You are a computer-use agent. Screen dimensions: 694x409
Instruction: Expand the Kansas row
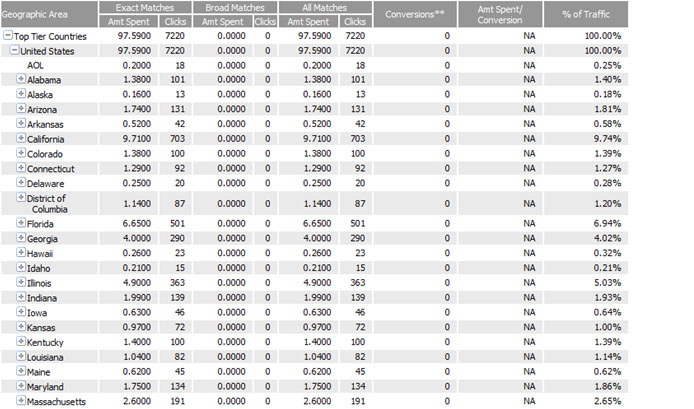(x=21, y=327)
